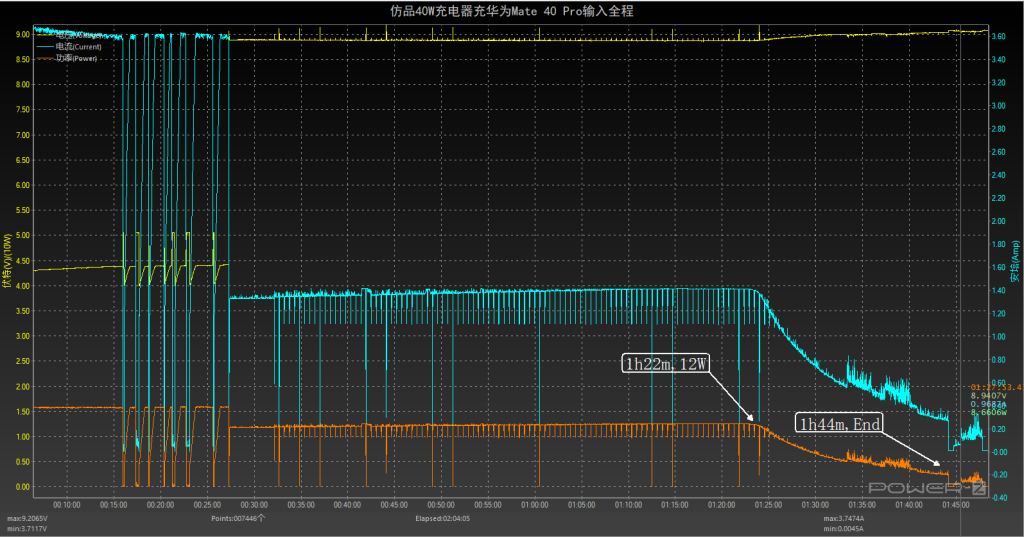Click the 6.50 tick on voltage axis

pos(23,160)
